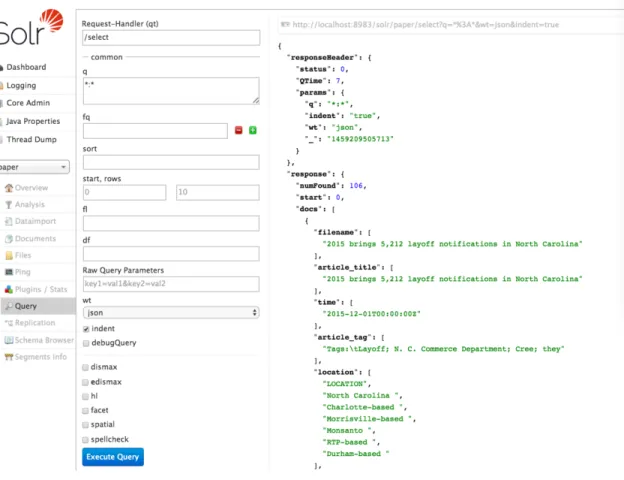Click the Analysis funnel icon

pos(9,205)
